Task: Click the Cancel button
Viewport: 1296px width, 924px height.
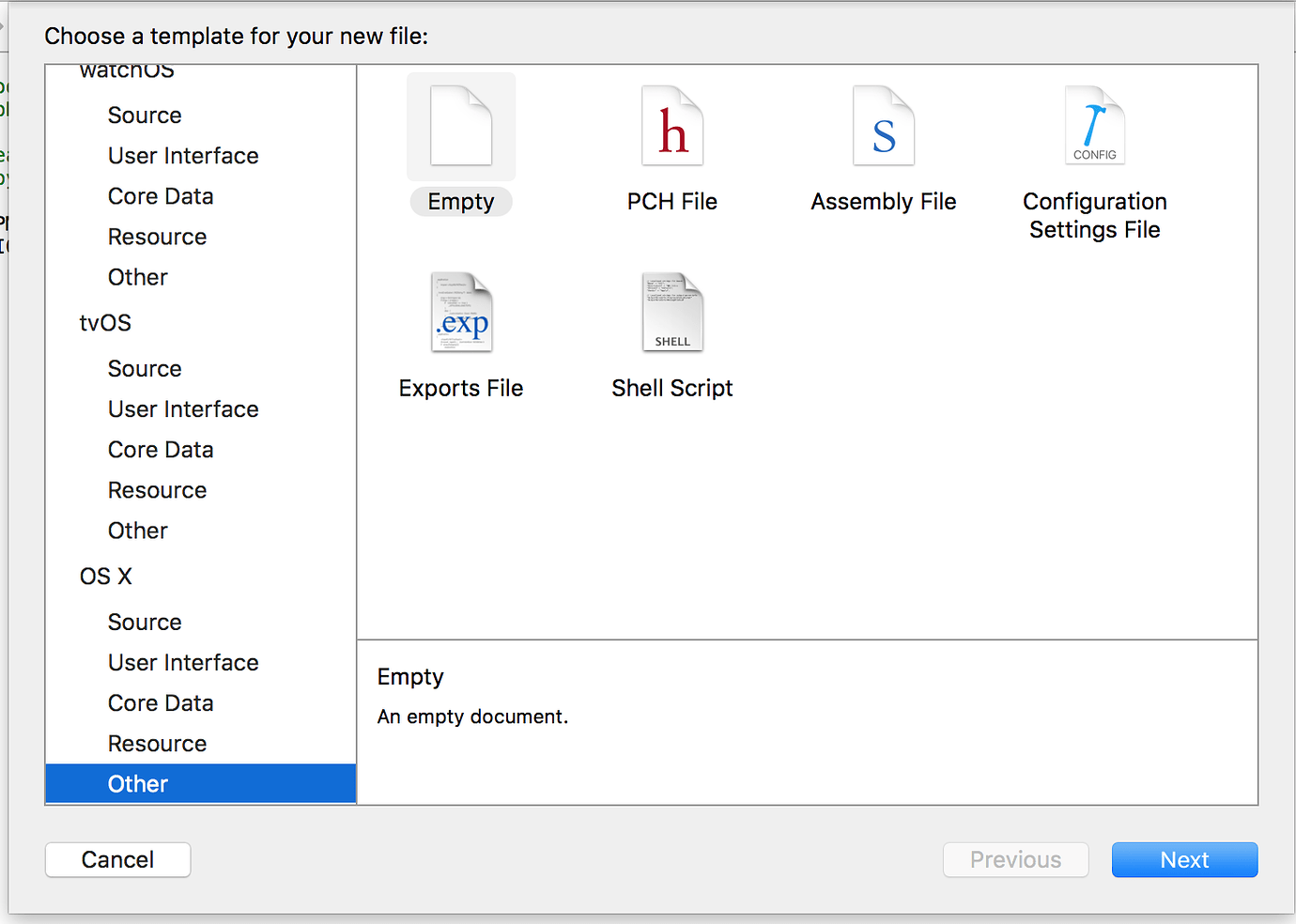Action: [x=117, y=860]
